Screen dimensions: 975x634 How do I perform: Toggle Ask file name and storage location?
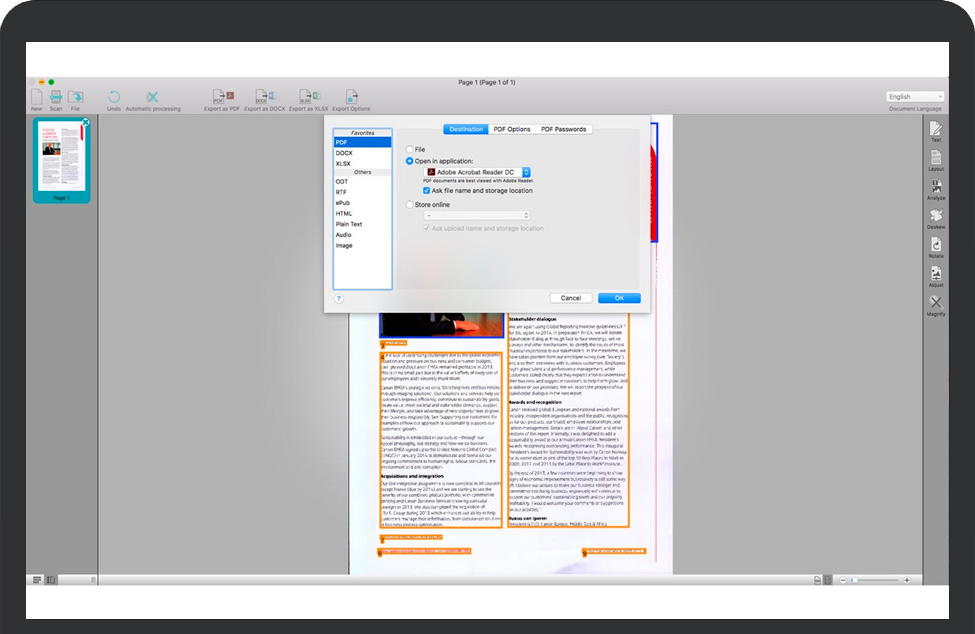tap(426, 190)
